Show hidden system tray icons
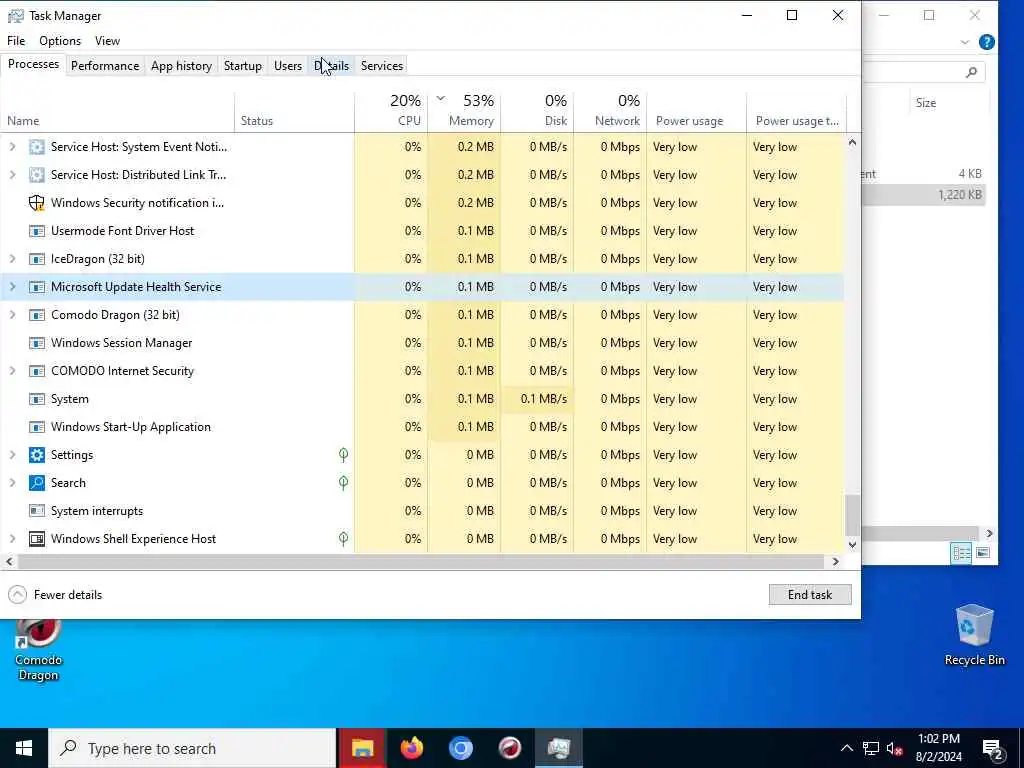This screenshot has width=1024, height=768. (846, 748)
